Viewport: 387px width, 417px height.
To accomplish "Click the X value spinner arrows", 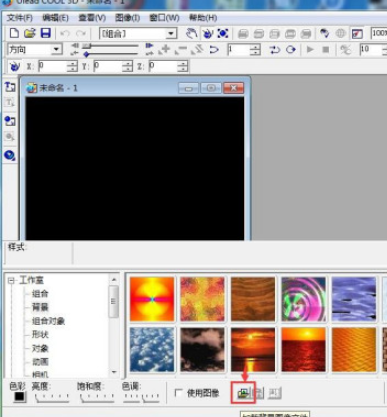I will click(72, 66).
